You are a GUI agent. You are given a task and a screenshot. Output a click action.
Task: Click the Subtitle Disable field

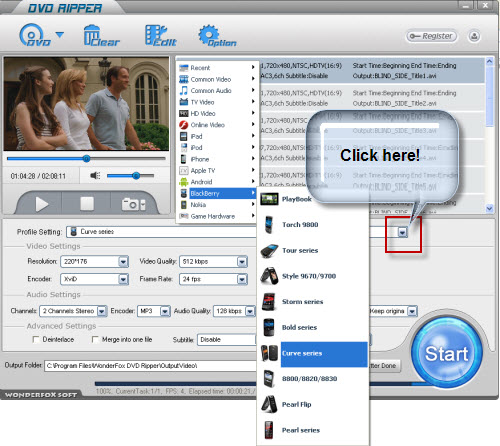click(227, 340)
